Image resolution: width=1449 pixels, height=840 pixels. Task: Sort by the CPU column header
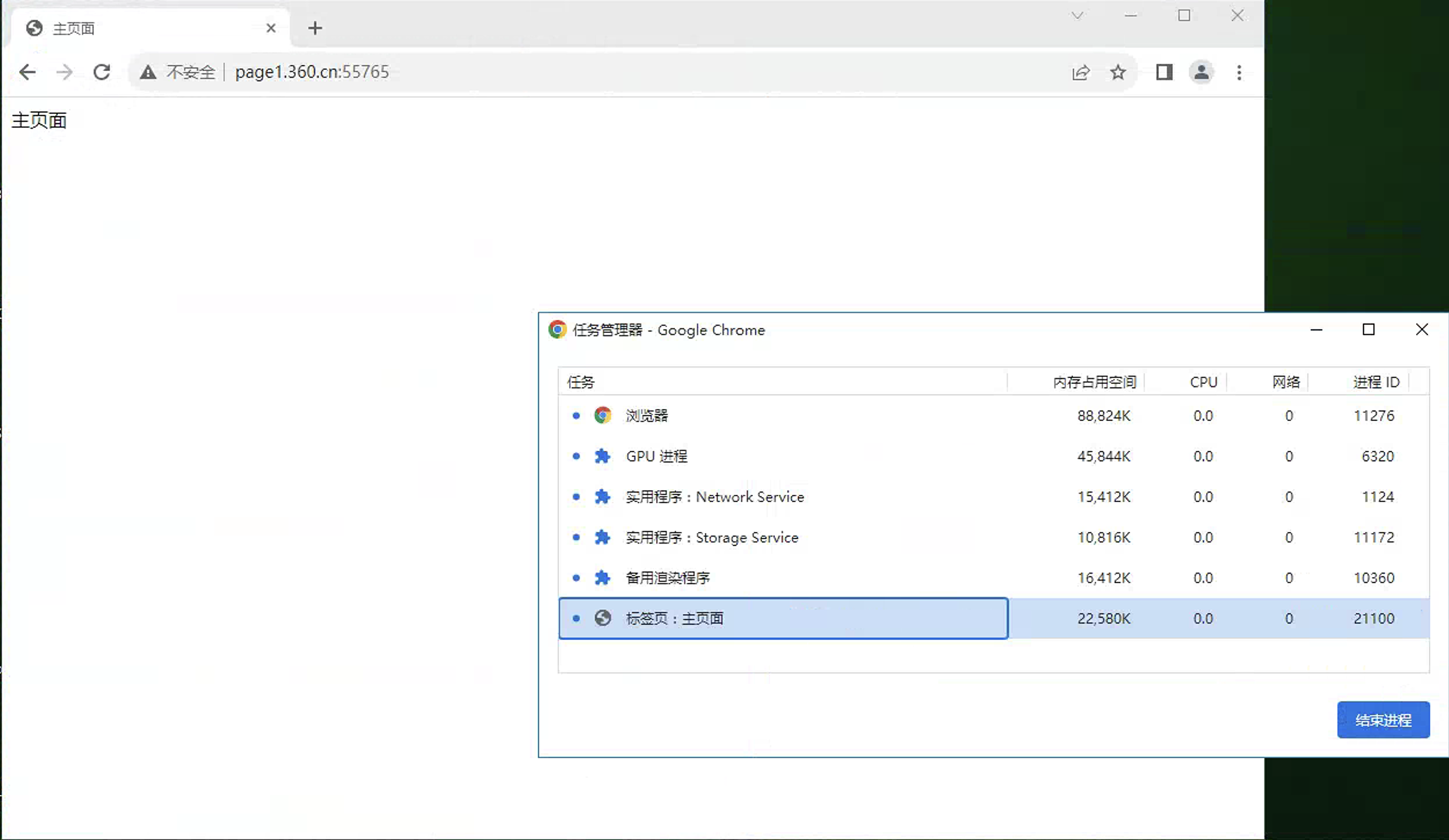pos(1203,382)
